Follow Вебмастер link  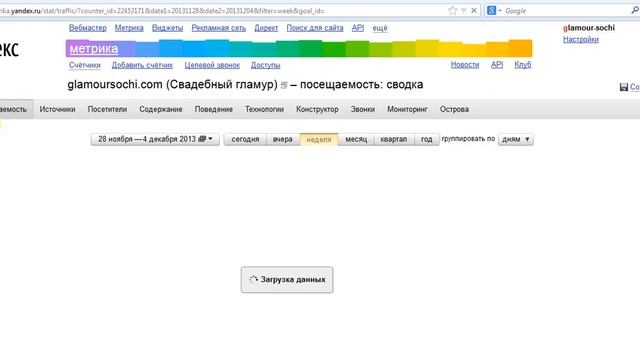coord(88,28)
